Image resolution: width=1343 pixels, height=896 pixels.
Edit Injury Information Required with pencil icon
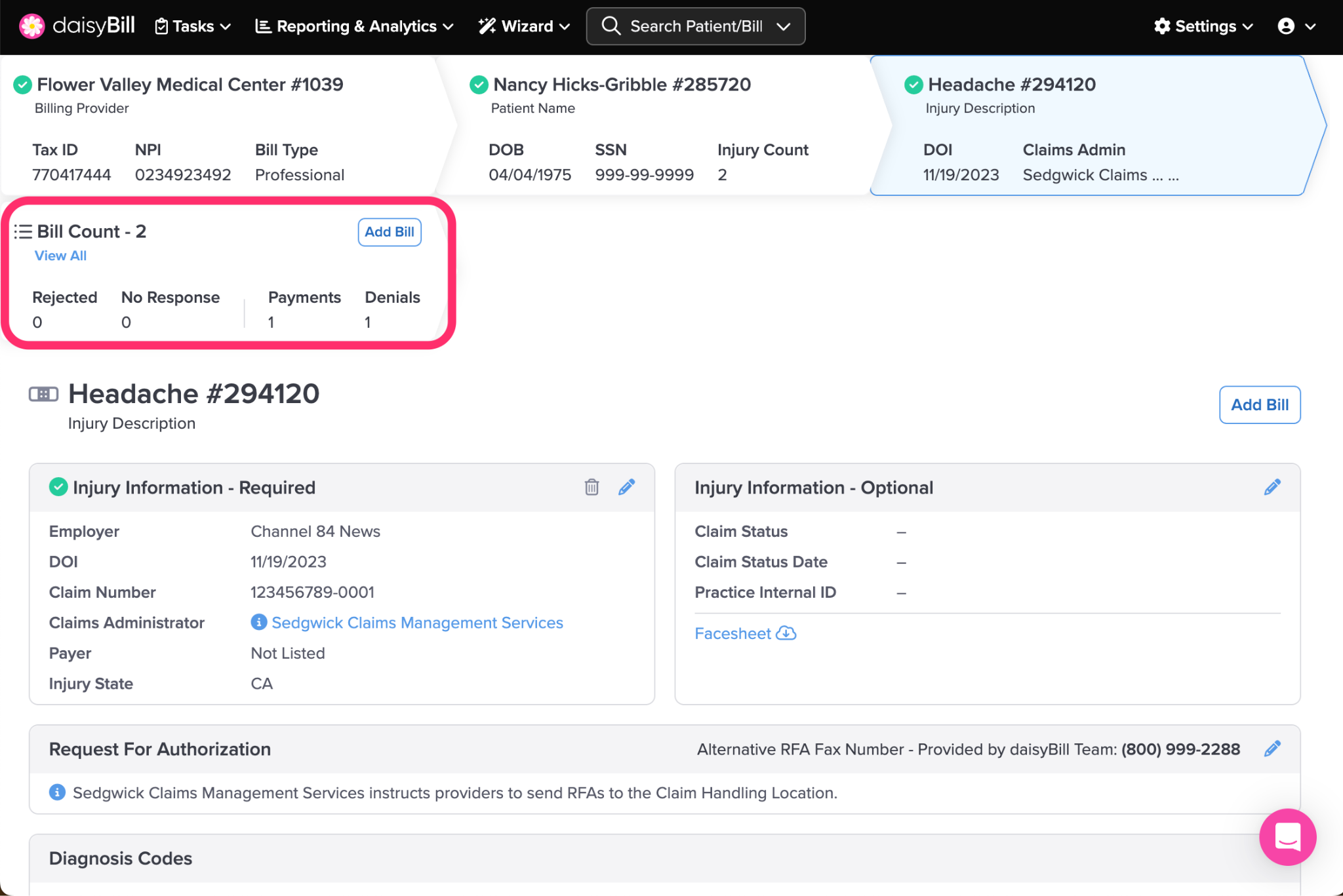626,487
